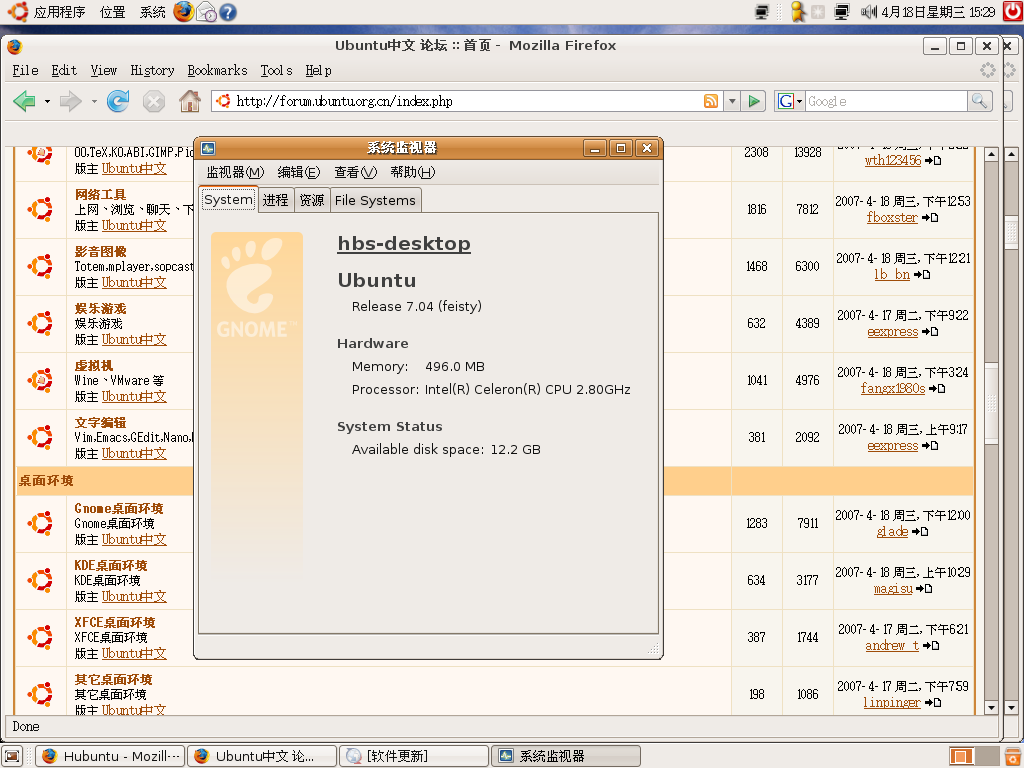Click the System Monitor title bar window icon

[208, 148]
